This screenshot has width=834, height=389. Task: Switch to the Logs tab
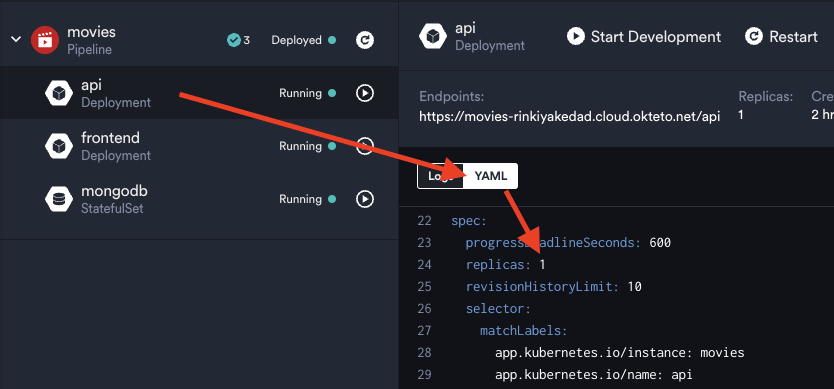tap(440, 176)
